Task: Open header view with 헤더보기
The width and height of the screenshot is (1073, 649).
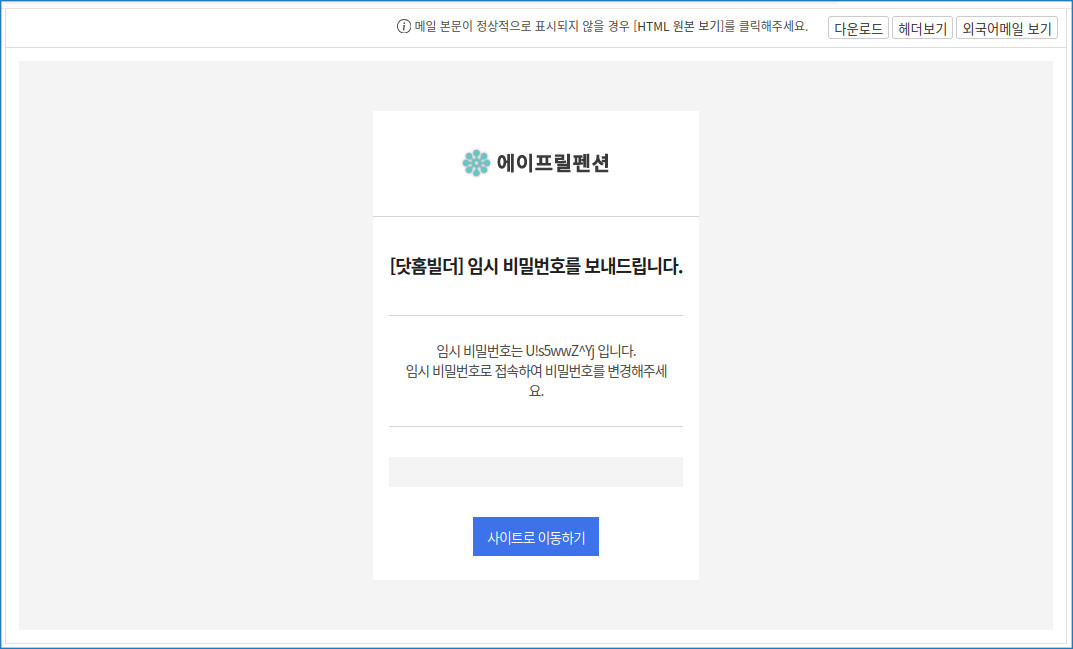Action: (x=921, y=28)
